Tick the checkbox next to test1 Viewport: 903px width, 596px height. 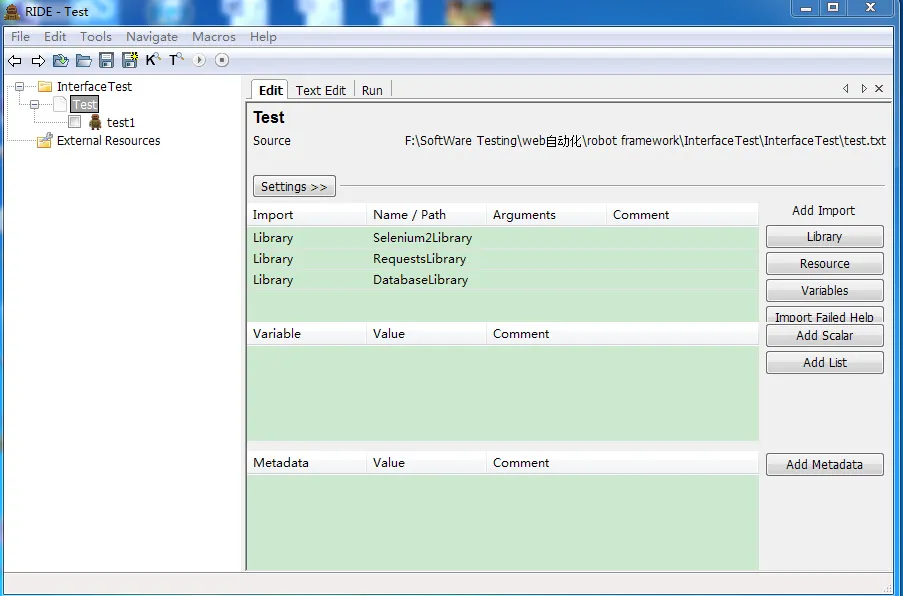tap(74, 122)
